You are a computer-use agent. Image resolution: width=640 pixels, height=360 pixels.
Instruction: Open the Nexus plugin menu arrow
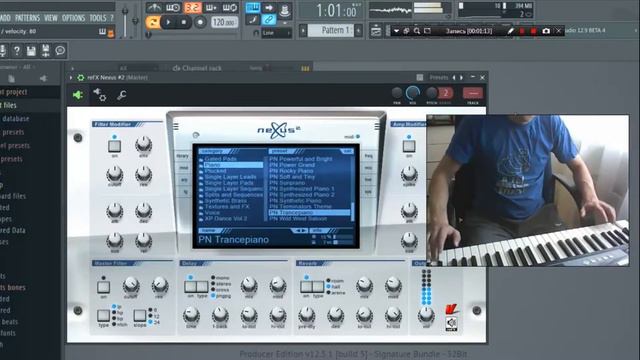71,78
